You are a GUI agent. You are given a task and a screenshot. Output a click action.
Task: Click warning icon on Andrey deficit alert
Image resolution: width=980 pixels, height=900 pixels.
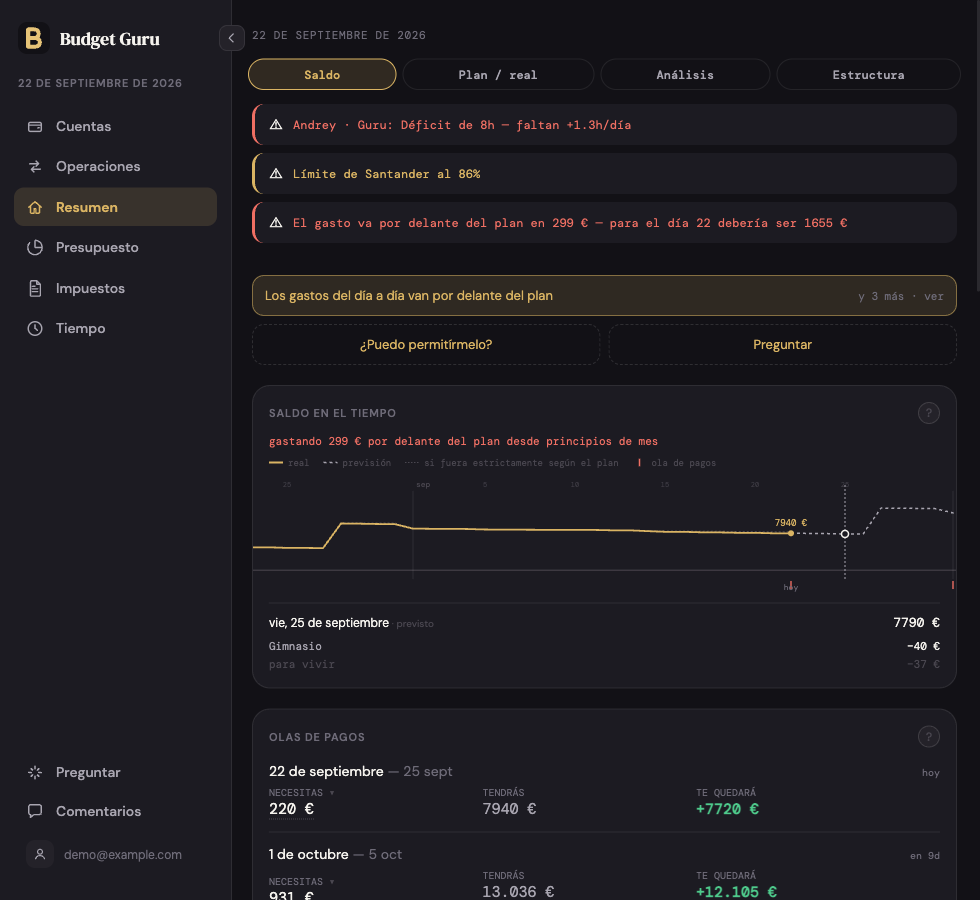point(276,125)
